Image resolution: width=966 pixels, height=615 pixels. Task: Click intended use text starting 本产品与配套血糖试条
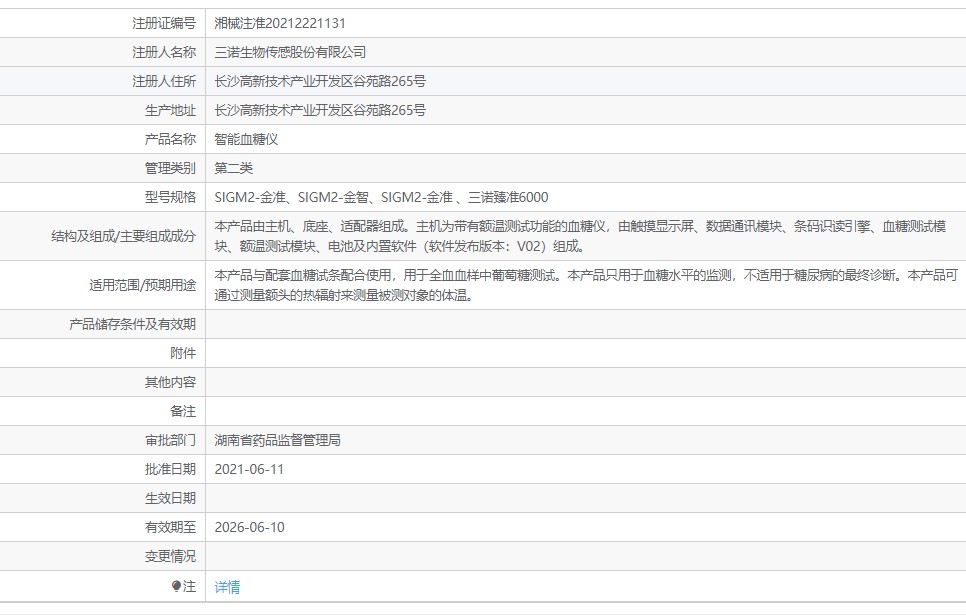tap(586, 285)
